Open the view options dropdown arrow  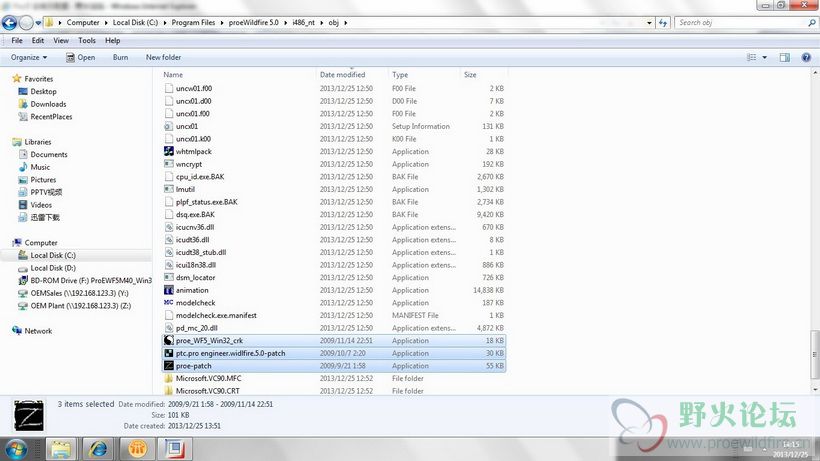(x=765, y=57)
